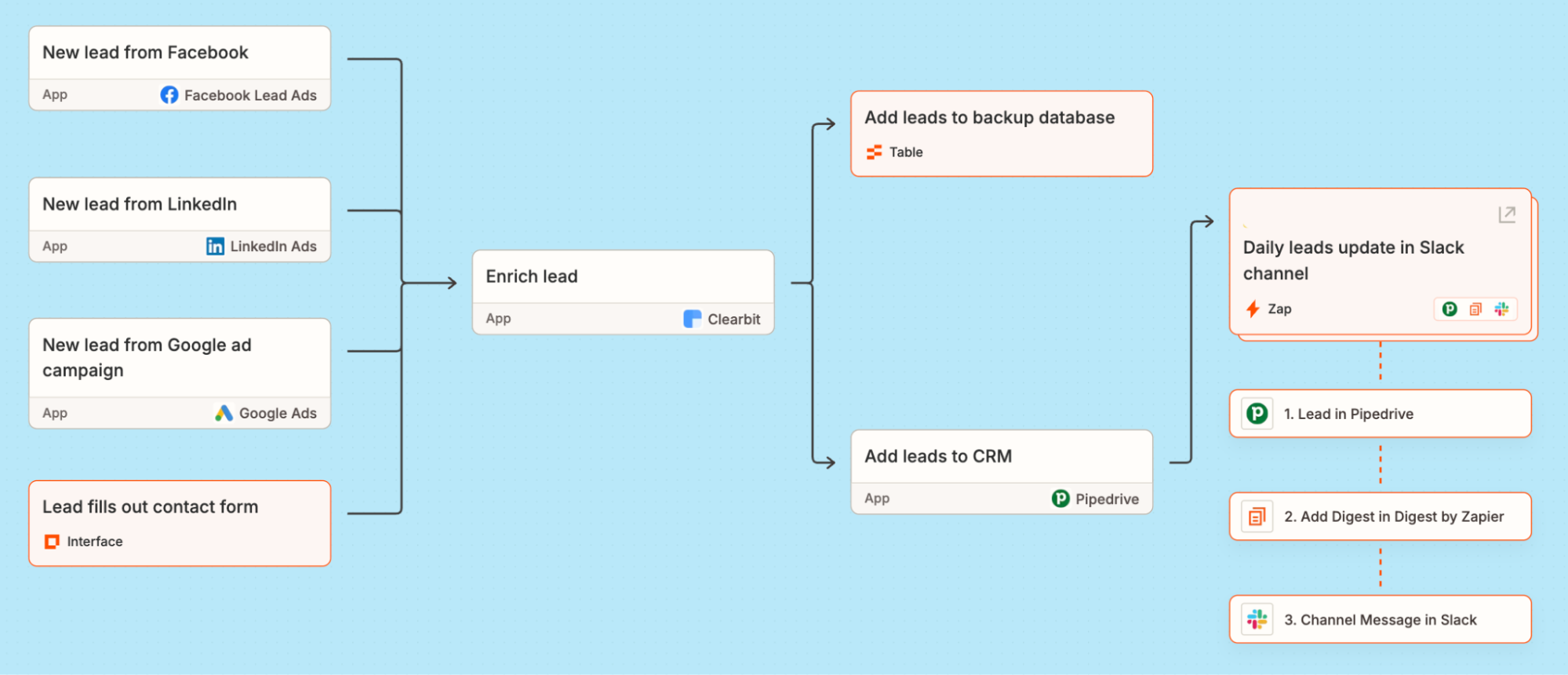Click the Facebook Lead Ads label

(x=250, y=95)
